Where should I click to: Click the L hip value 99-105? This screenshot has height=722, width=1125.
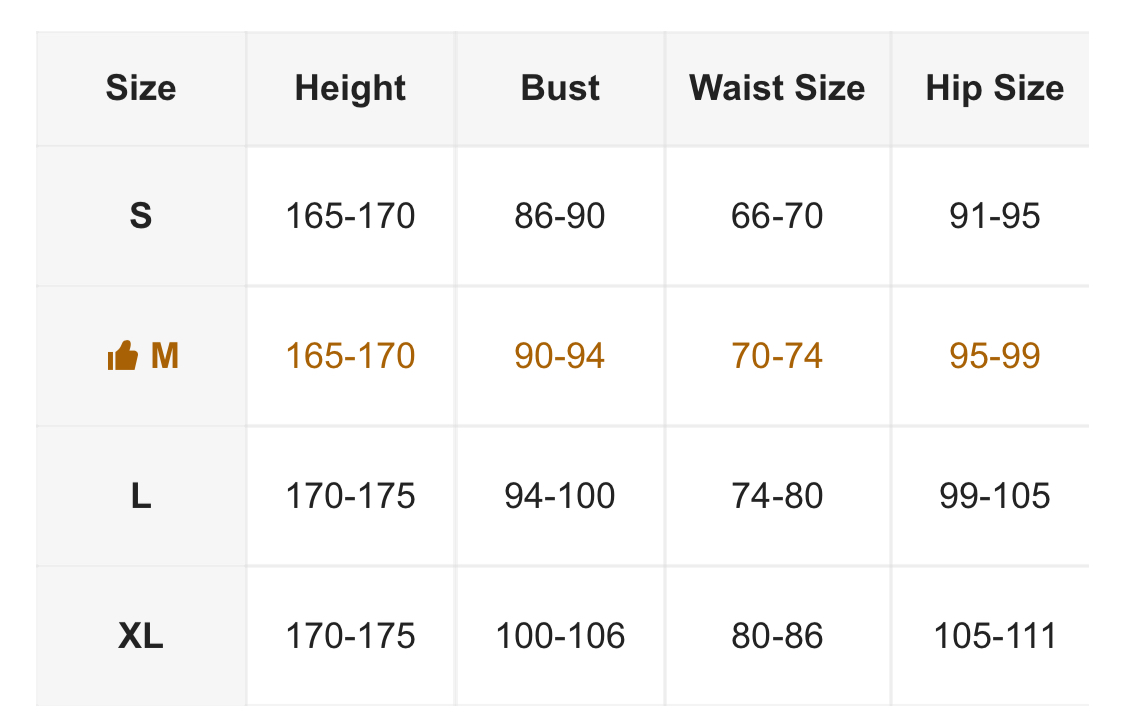(994, 496)
